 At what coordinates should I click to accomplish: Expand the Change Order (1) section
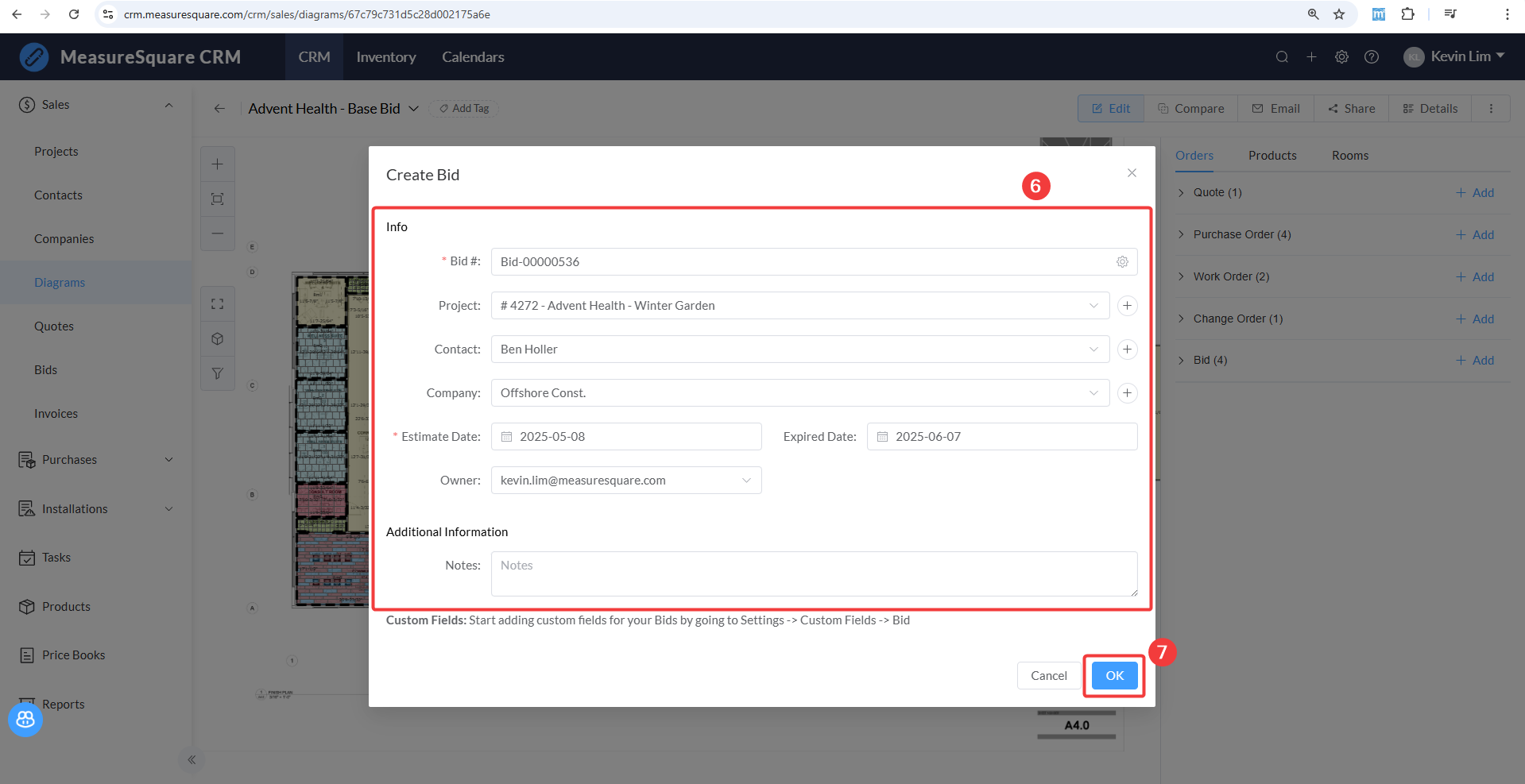(x=1181, y=319)
